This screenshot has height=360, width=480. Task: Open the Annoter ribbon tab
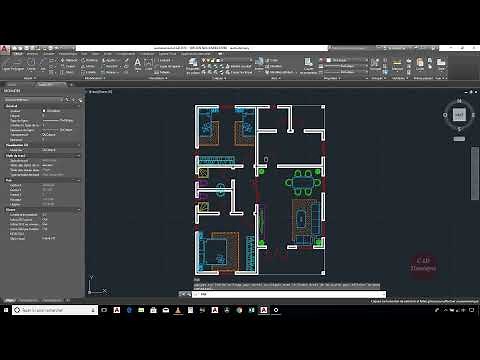click(x=49, y=54)
